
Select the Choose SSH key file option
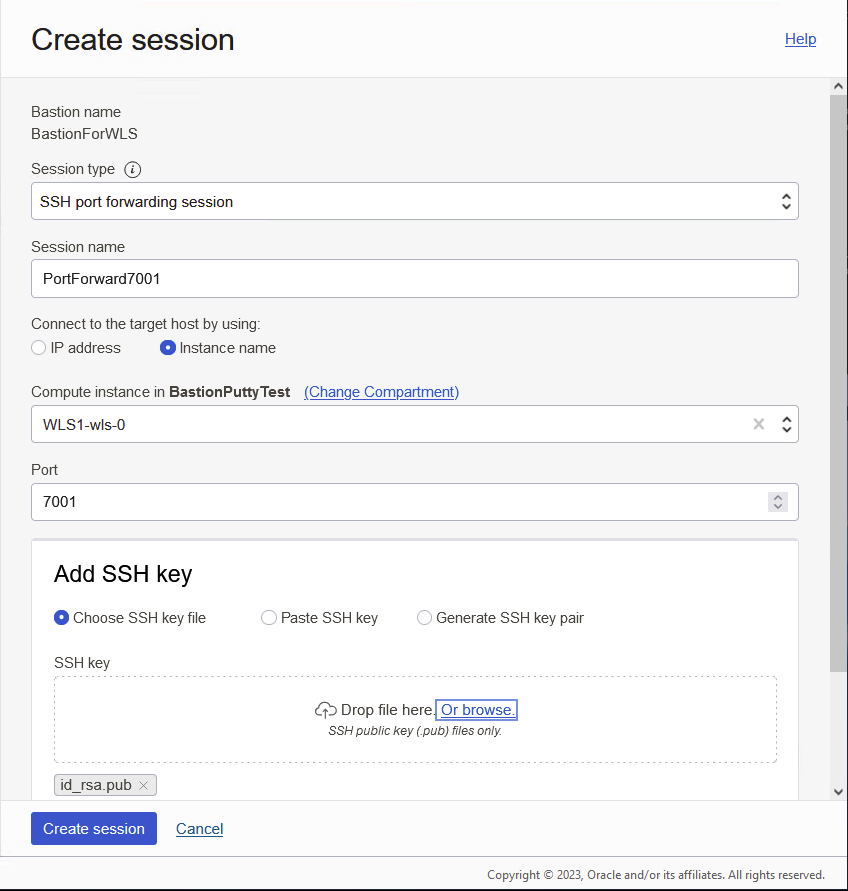tap(61, 618)
